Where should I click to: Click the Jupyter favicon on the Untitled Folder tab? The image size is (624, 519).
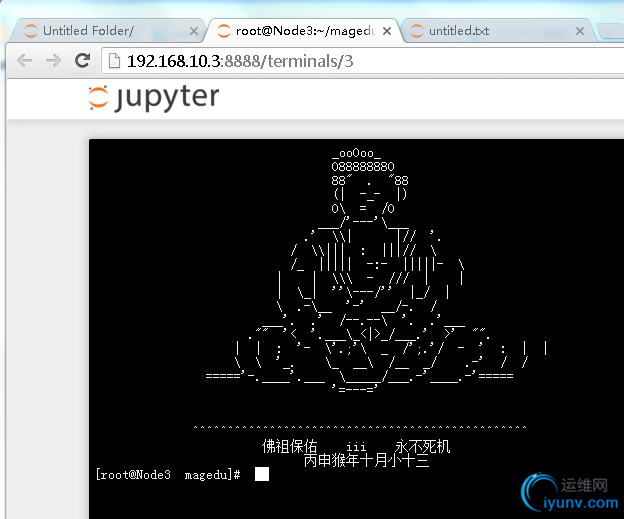(31, 31)
